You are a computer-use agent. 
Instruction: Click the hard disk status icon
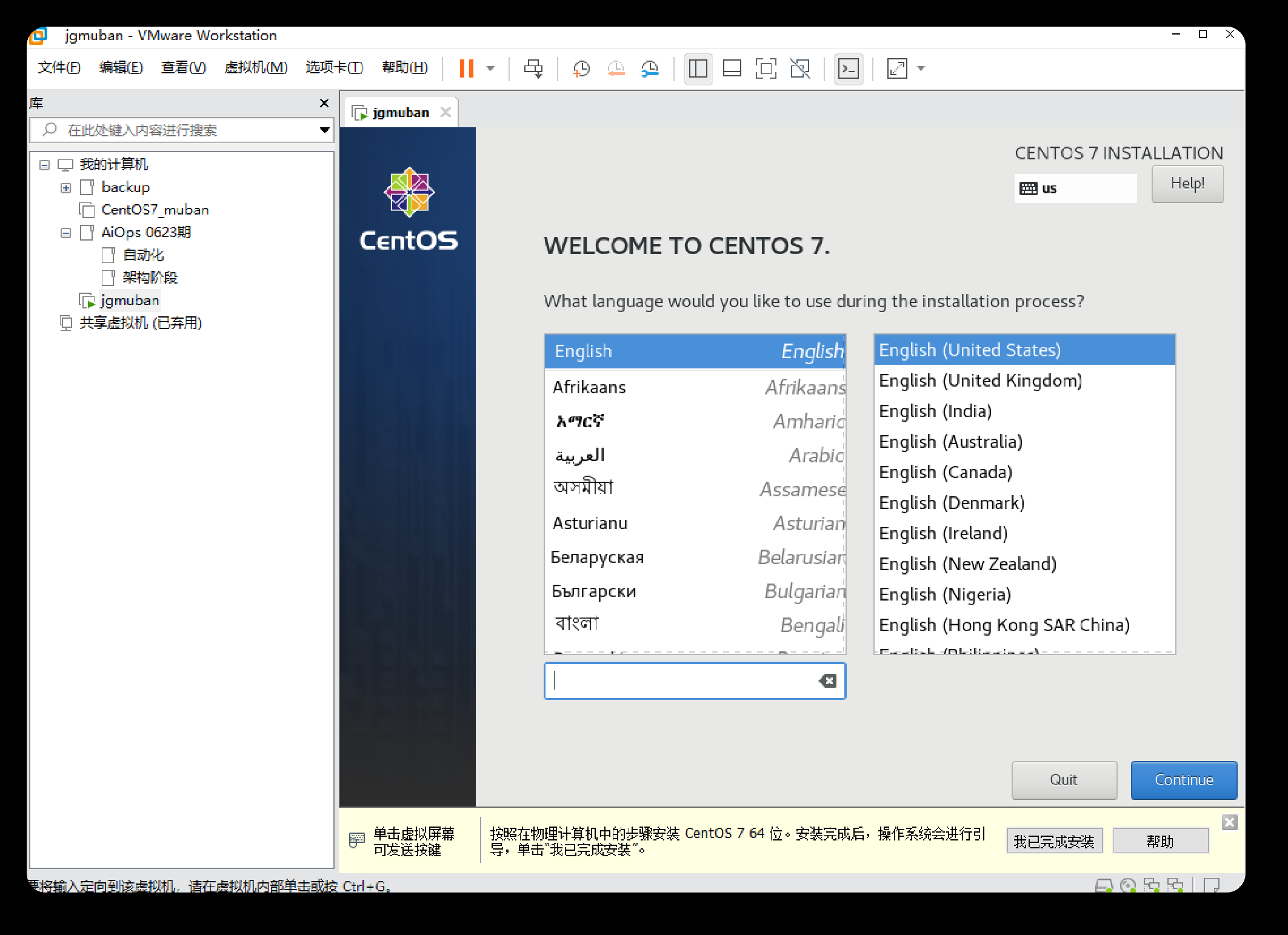1104,885
